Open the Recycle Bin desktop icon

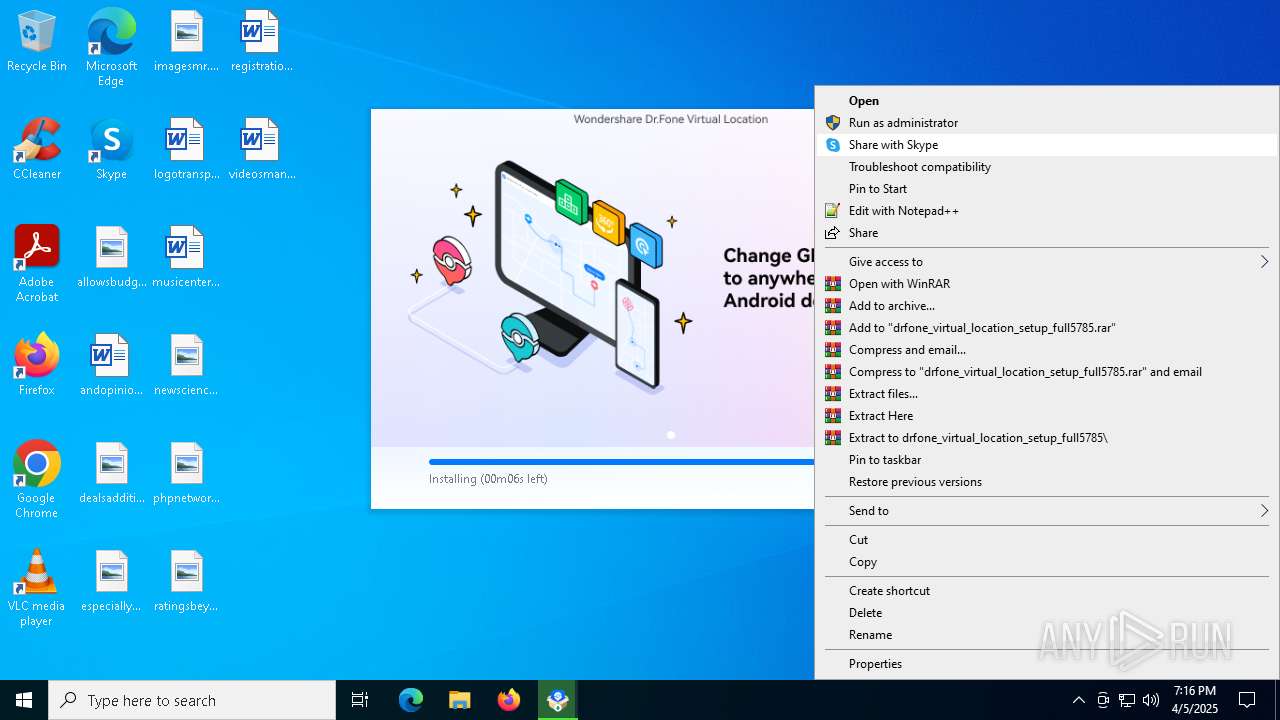click(x=37, y=42)
